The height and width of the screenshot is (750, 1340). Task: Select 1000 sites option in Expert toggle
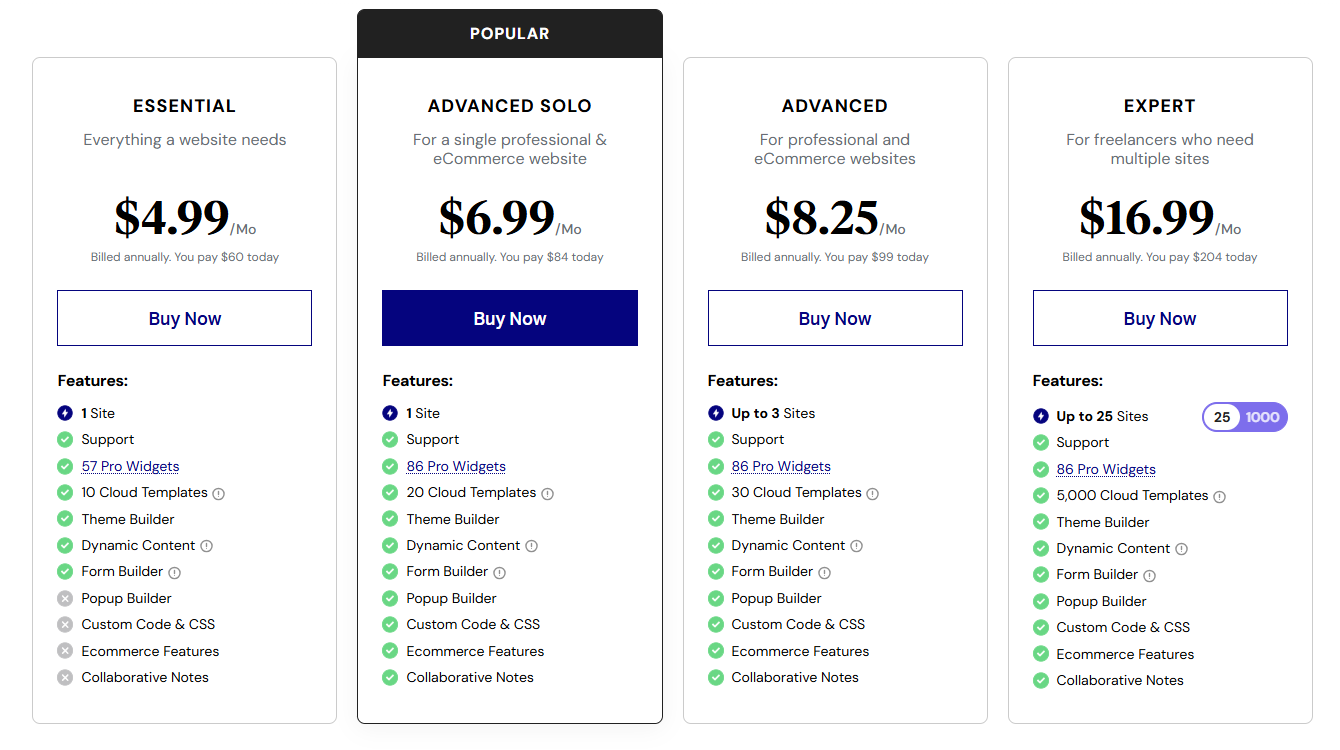(x=1263, y=417)
